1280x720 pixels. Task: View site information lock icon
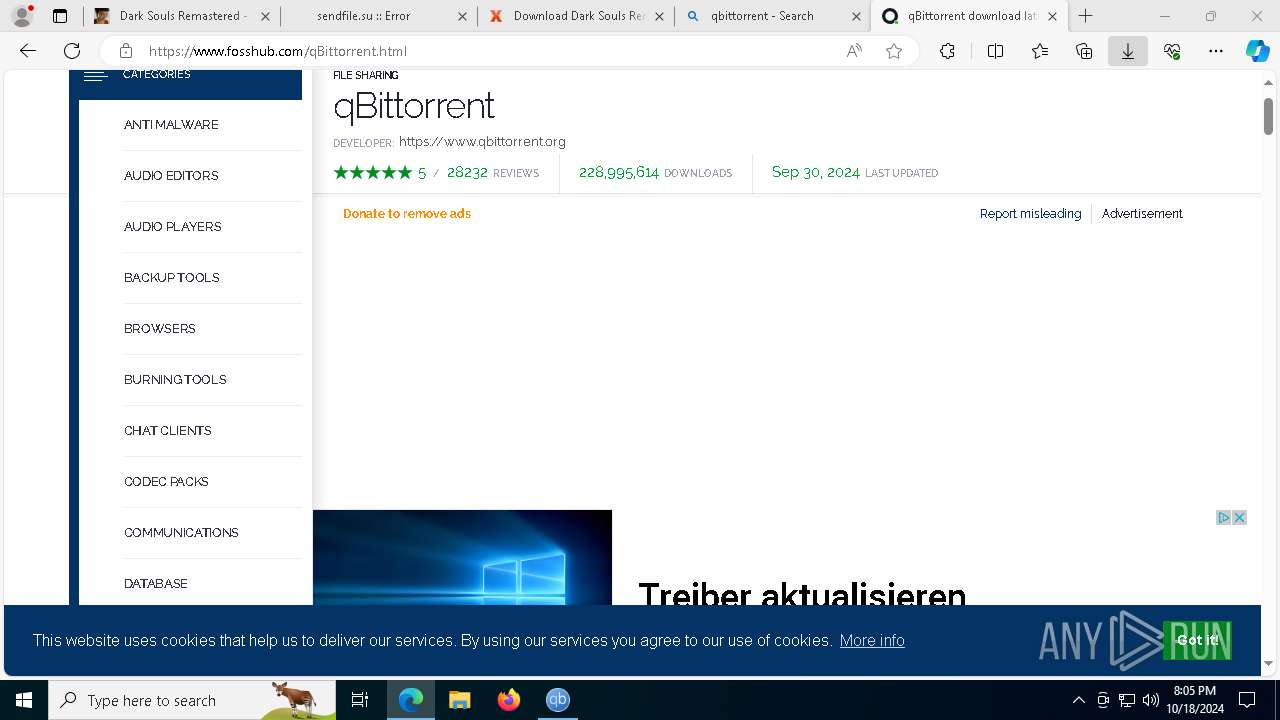click(126, 51)
